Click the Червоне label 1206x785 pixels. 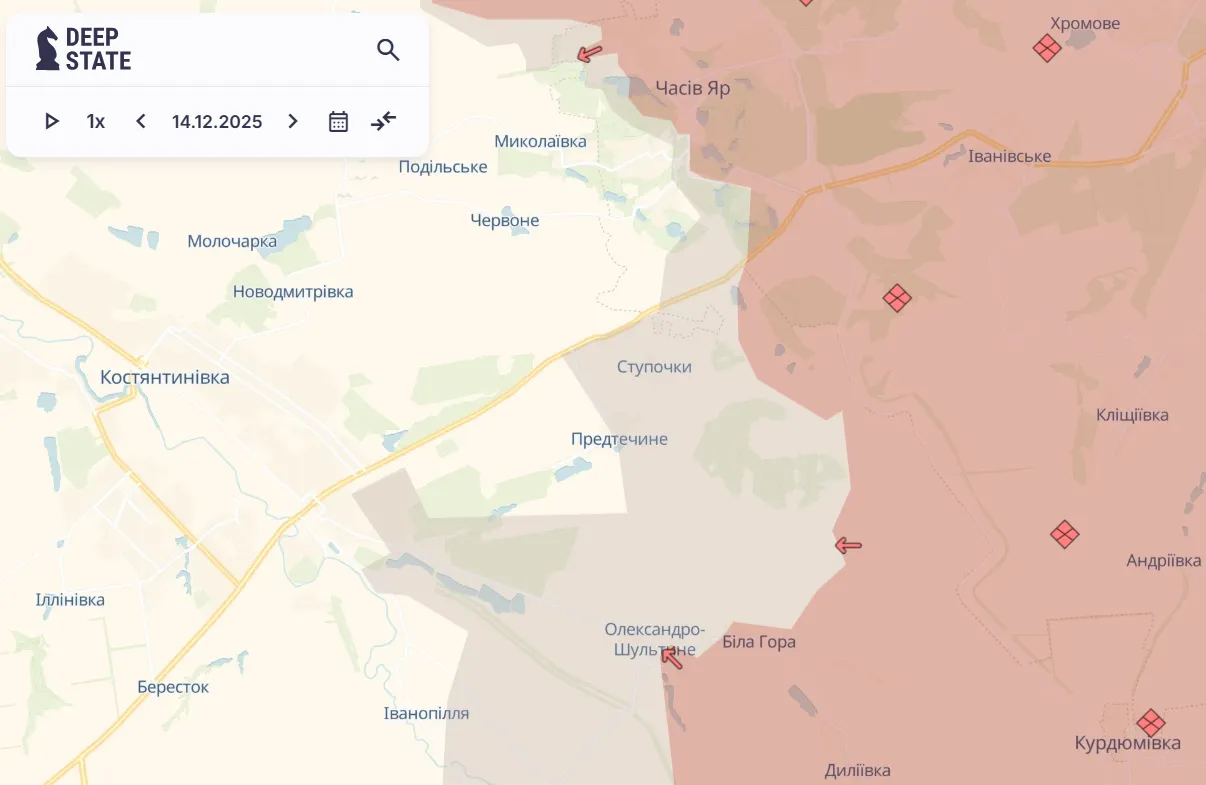click(x=505, y=220)
